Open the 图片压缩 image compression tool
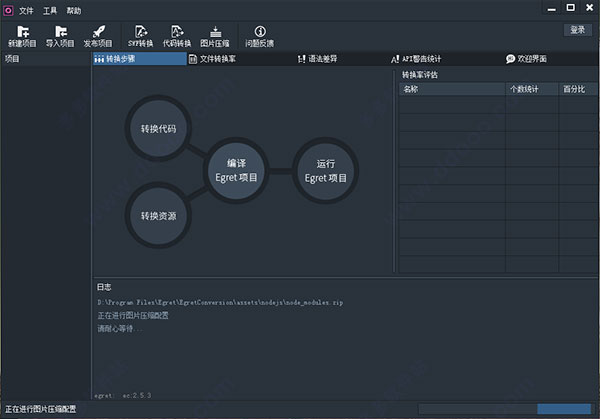The width and height of the screenshot is (600, 419). click(x=215, y=36)
